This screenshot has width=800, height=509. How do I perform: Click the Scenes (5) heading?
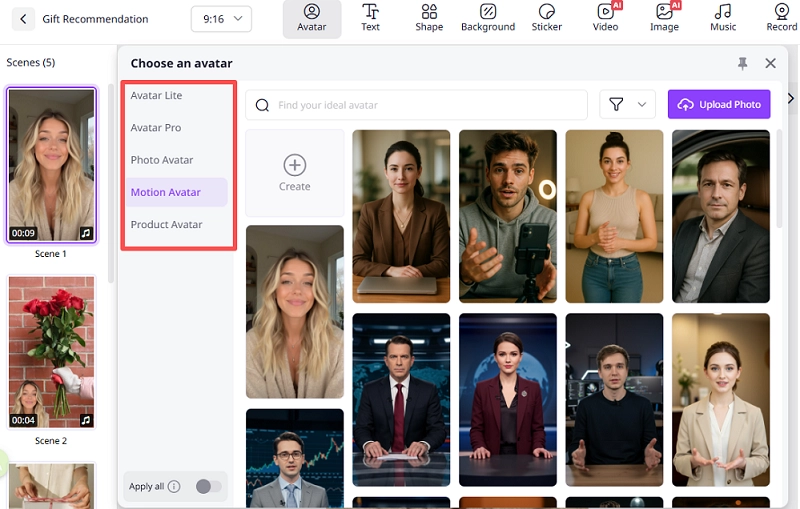pos(31,62)
